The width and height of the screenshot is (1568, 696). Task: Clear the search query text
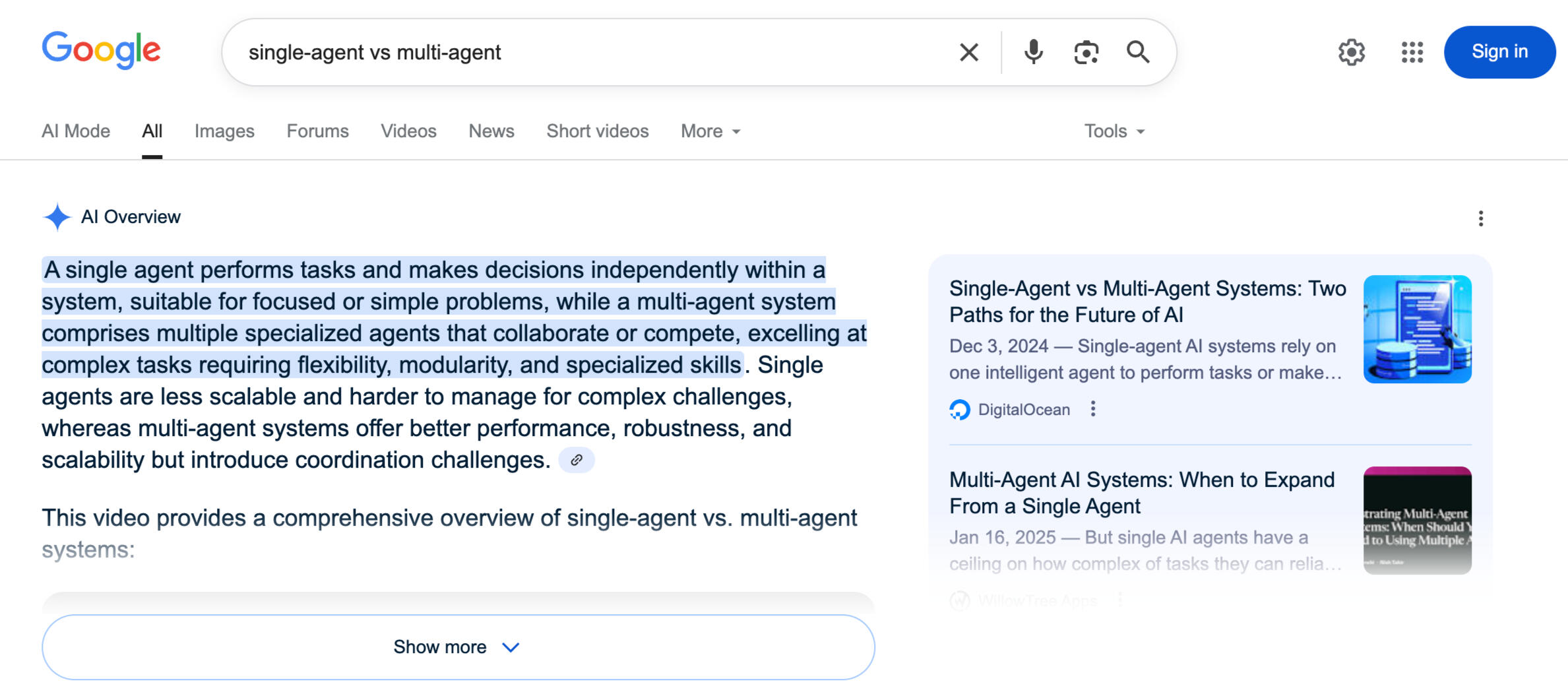click(x=968, y=52)
